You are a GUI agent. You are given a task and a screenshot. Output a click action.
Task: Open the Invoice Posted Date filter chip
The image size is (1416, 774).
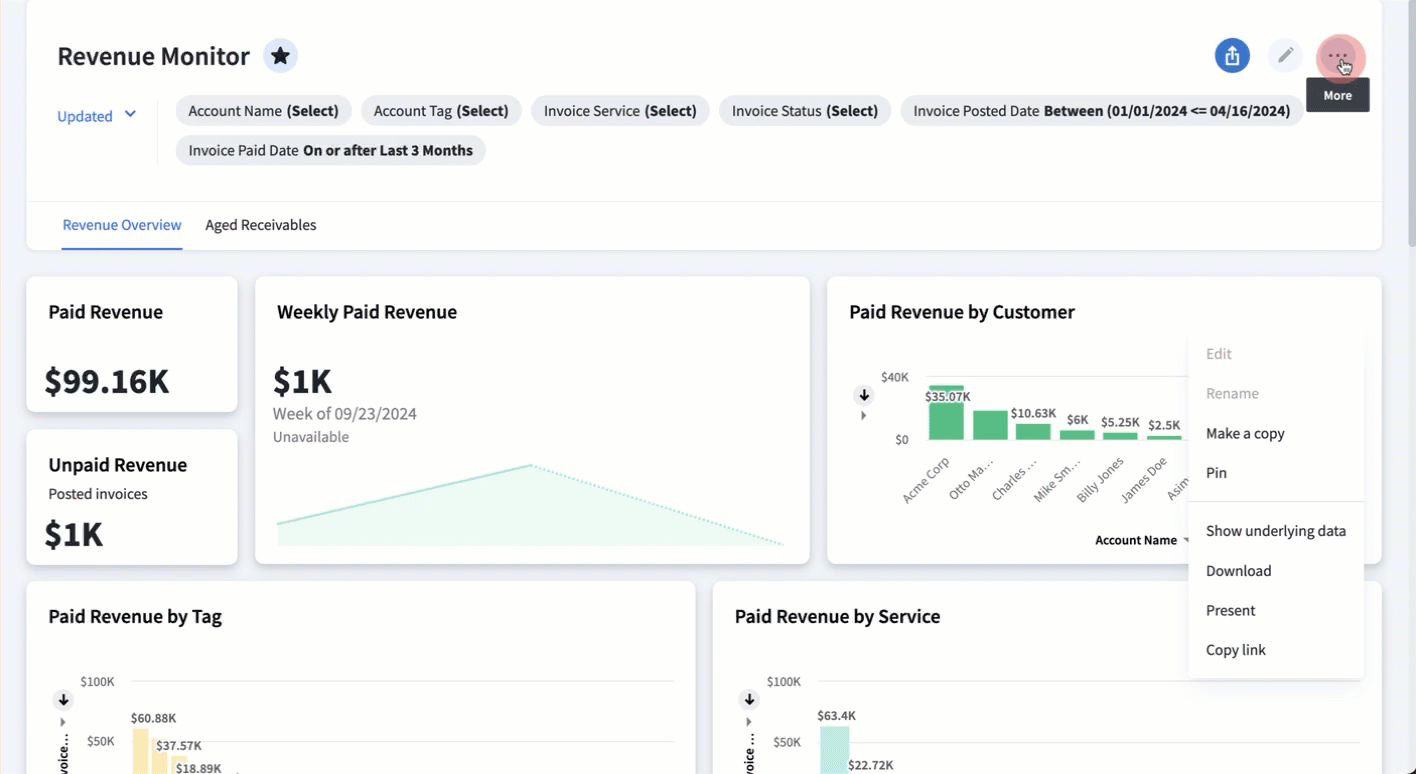[1101, 111]
